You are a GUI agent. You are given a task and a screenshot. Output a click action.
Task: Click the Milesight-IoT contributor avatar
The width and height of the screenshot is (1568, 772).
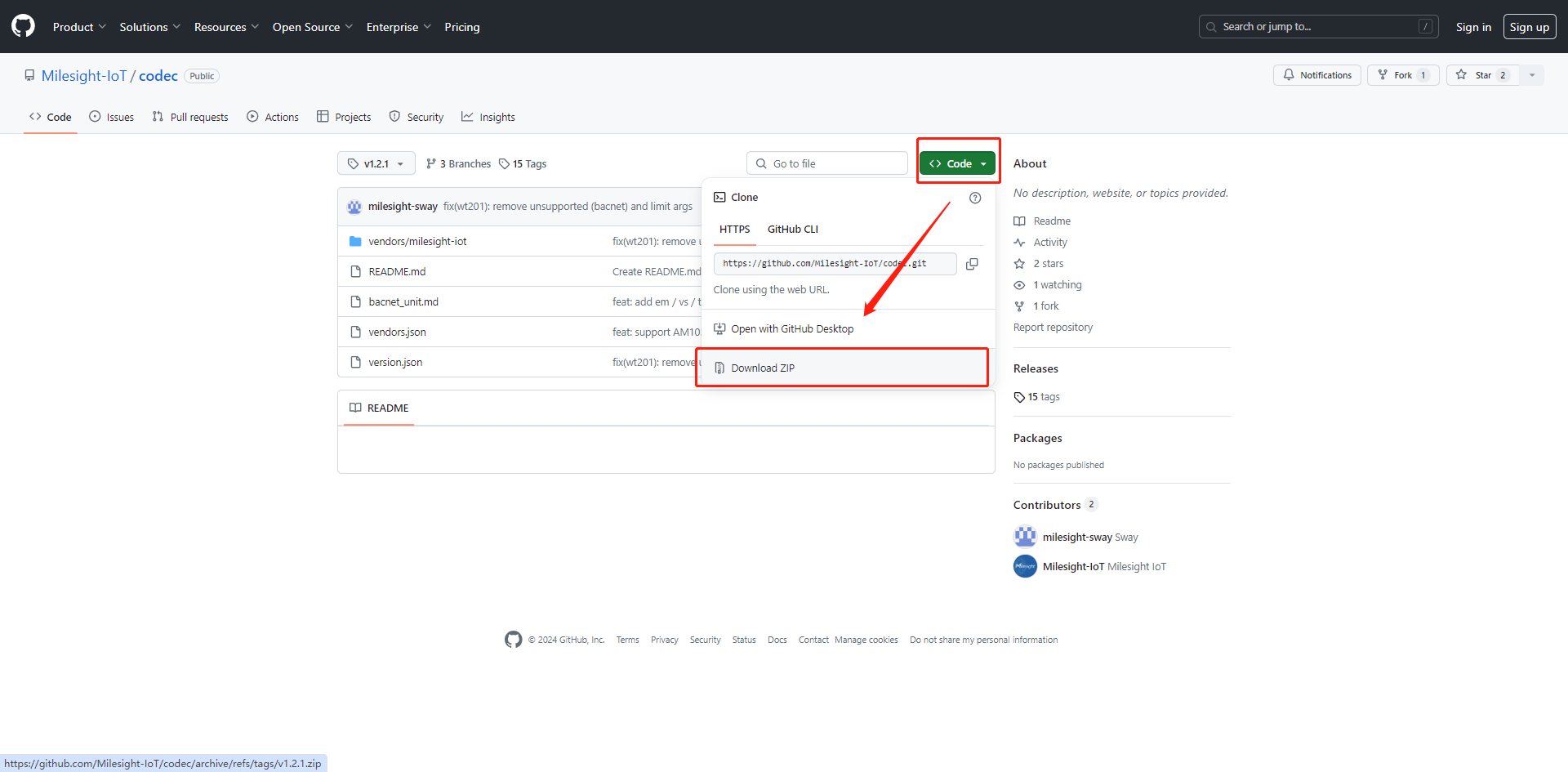1025,566
